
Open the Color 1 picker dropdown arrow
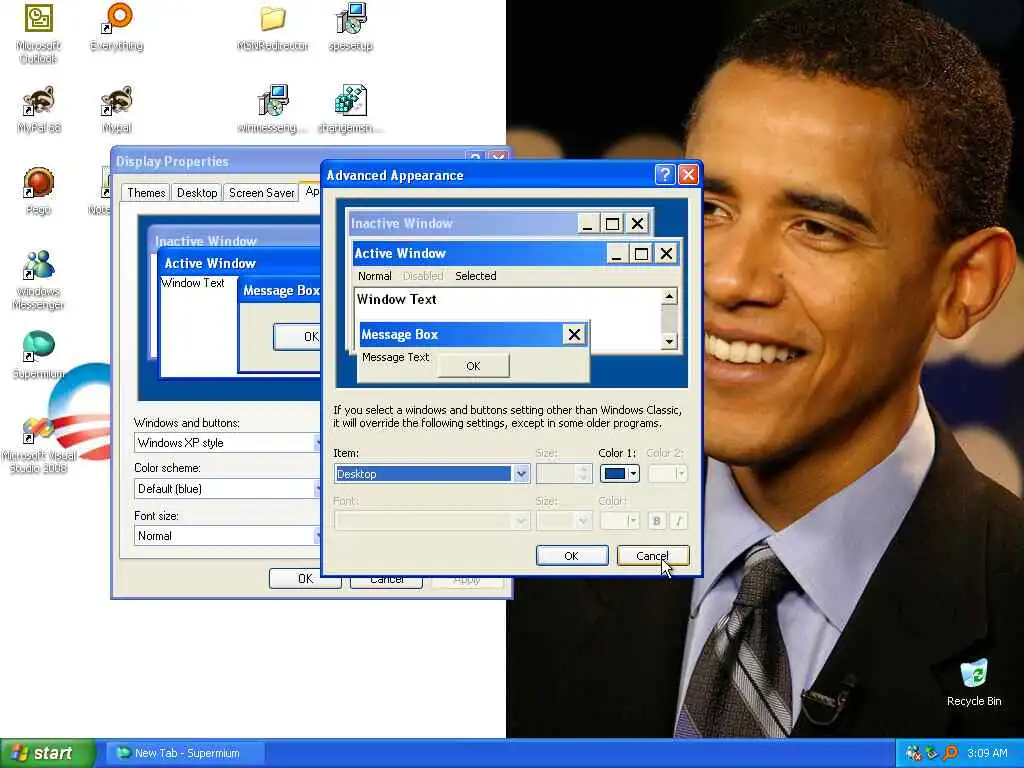[x=633, y=473]
